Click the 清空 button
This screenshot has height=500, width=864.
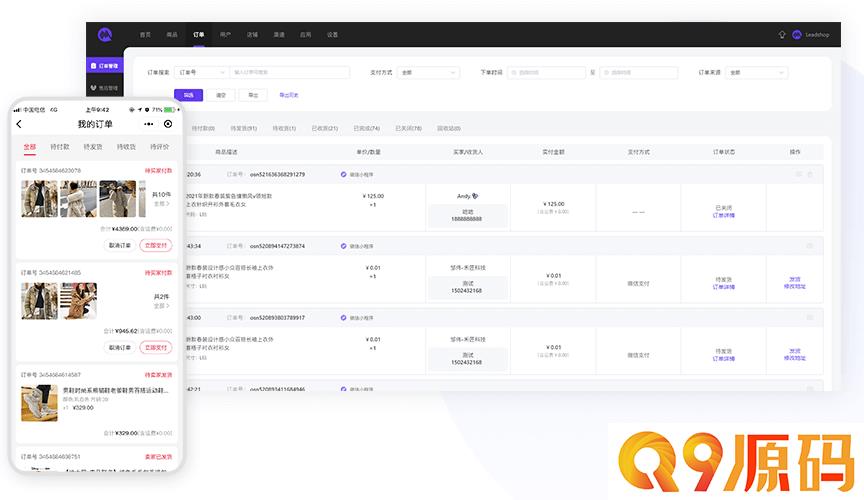click(221, 95)
